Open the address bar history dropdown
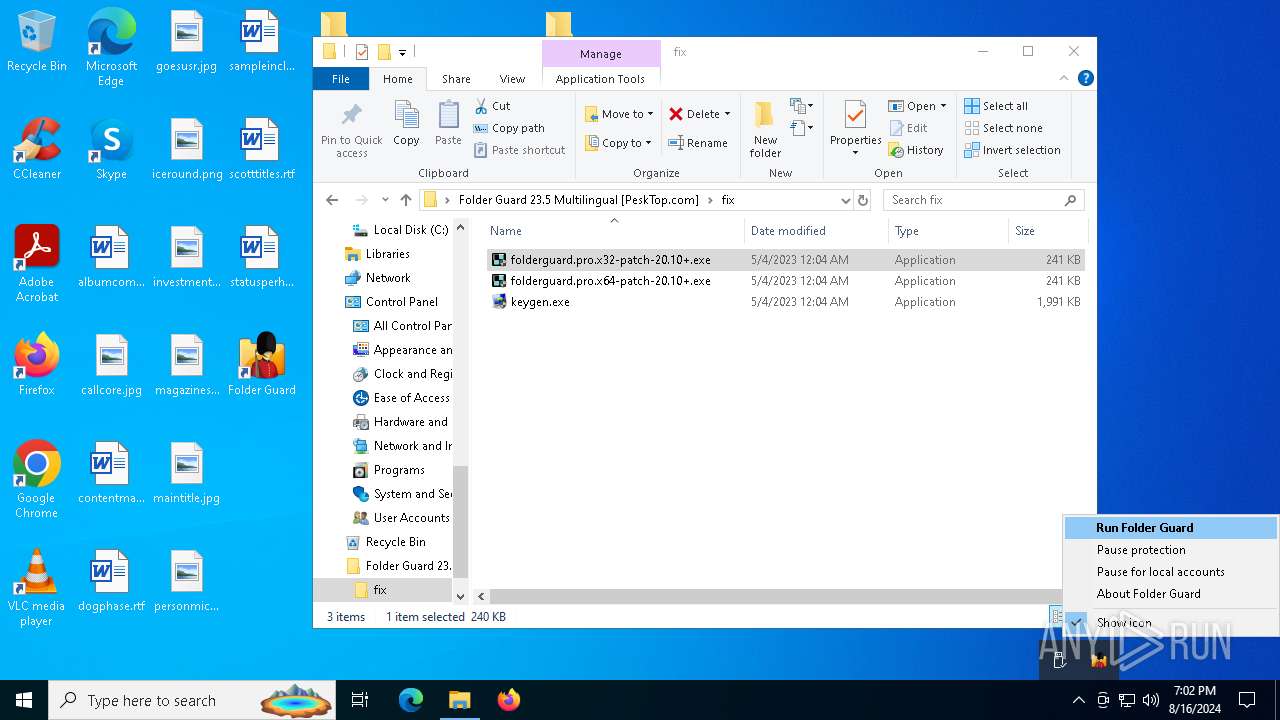 pyautogui.click(x=846, y=200)
